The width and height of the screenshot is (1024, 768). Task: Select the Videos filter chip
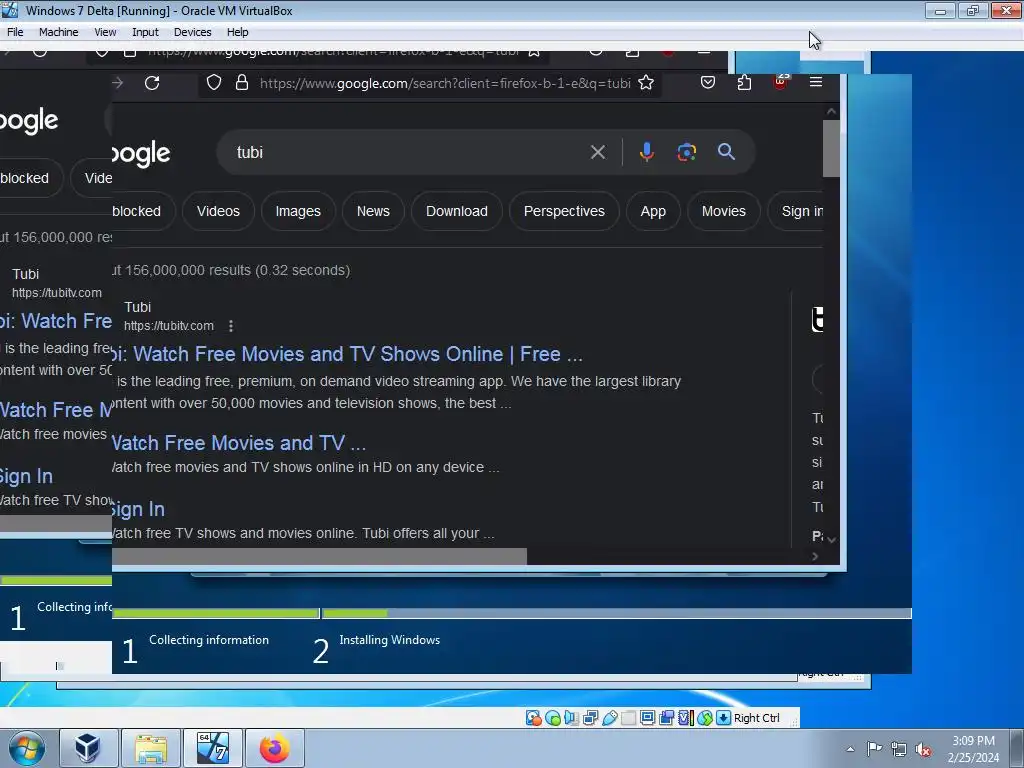[218, 211]
